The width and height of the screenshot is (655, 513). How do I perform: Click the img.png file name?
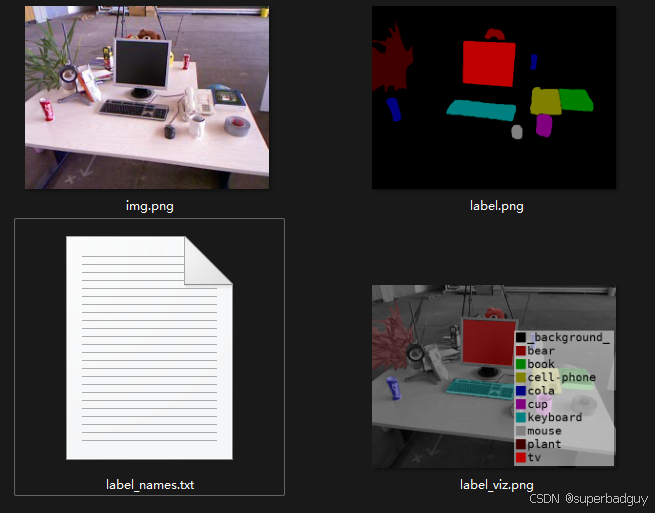coord(150,206)
